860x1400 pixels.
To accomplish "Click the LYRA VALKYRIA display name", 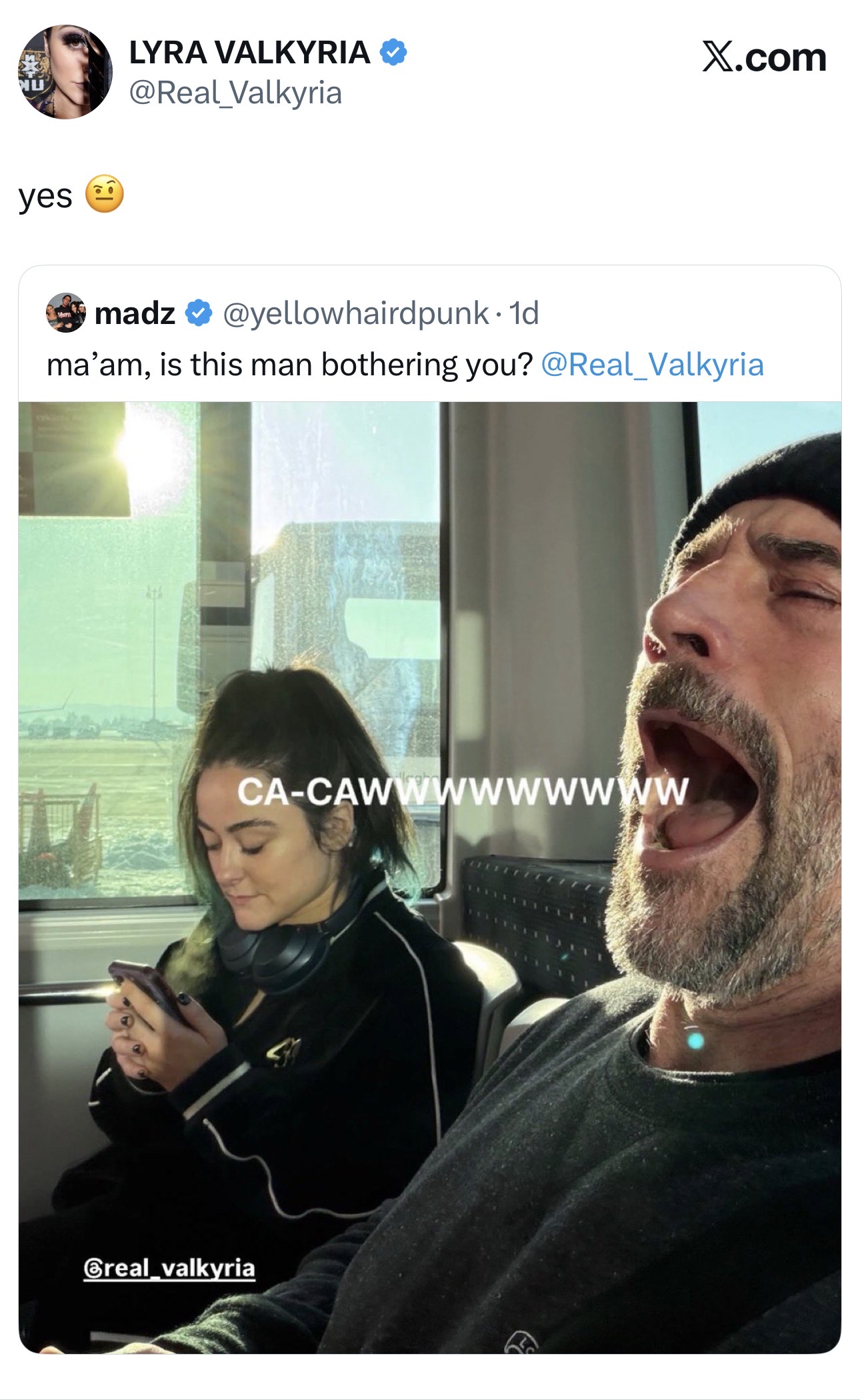I will point(249,53).
